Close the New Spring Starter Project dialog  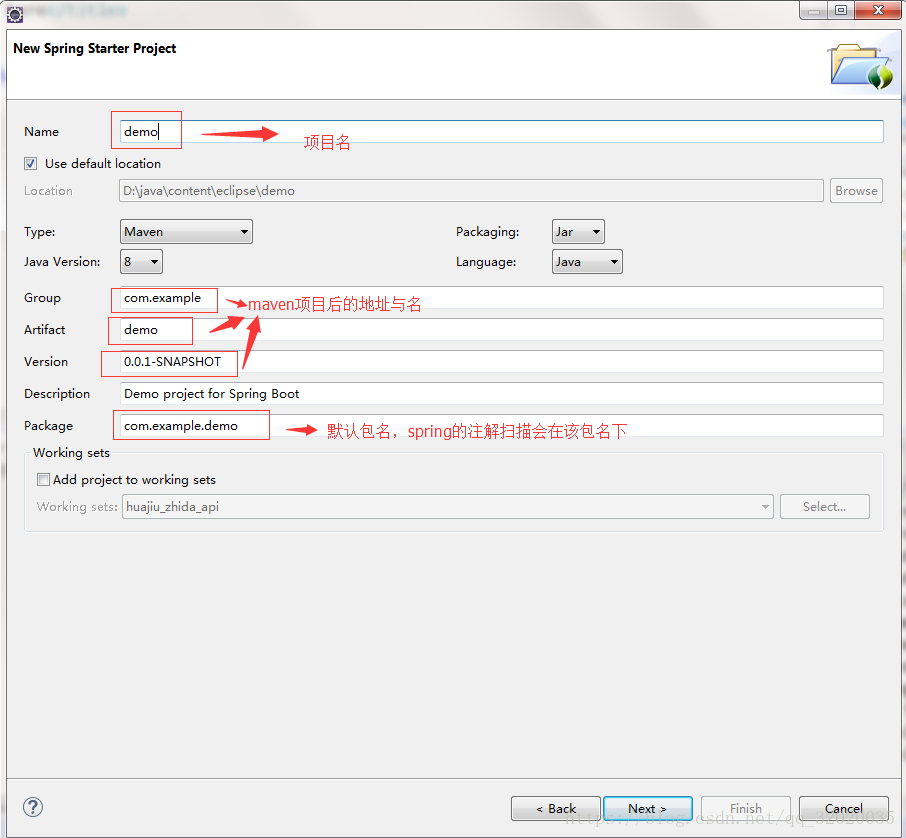pos(878,10)
